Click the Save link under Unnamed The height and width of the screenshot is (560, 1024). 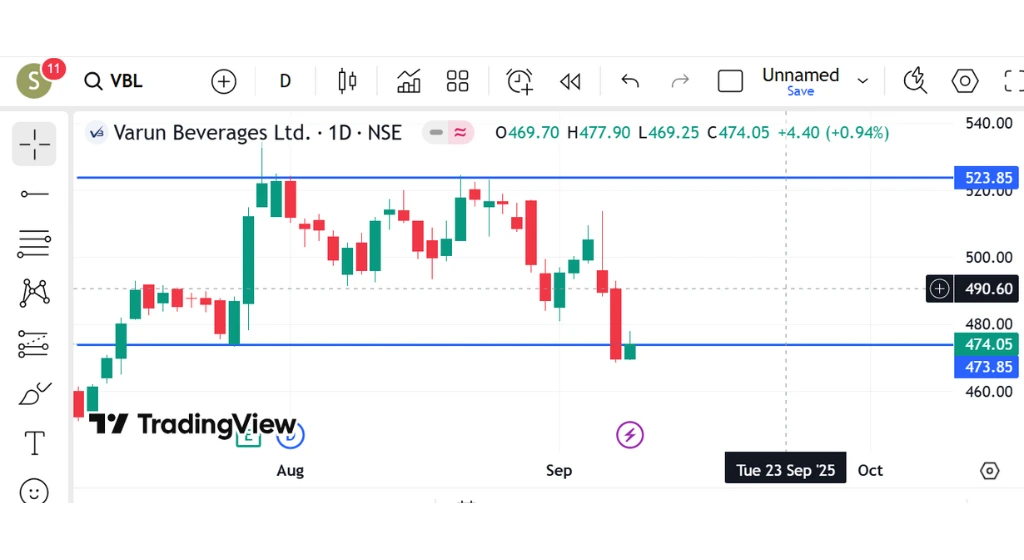point(800,91)
